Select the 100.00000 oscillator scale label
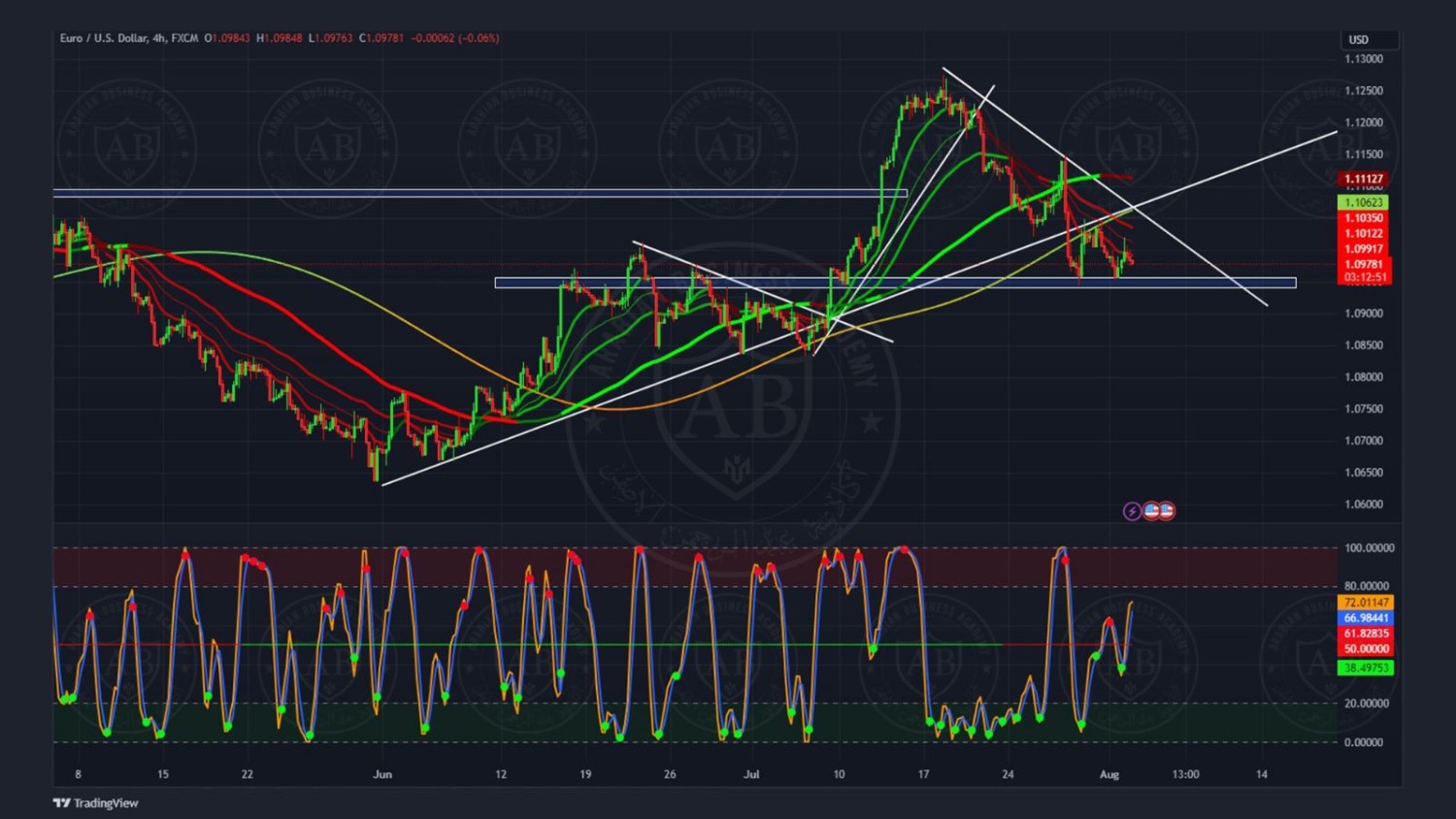This screenshot has height=819, width=1456. pyautogui.click(x=1369, y=548)
